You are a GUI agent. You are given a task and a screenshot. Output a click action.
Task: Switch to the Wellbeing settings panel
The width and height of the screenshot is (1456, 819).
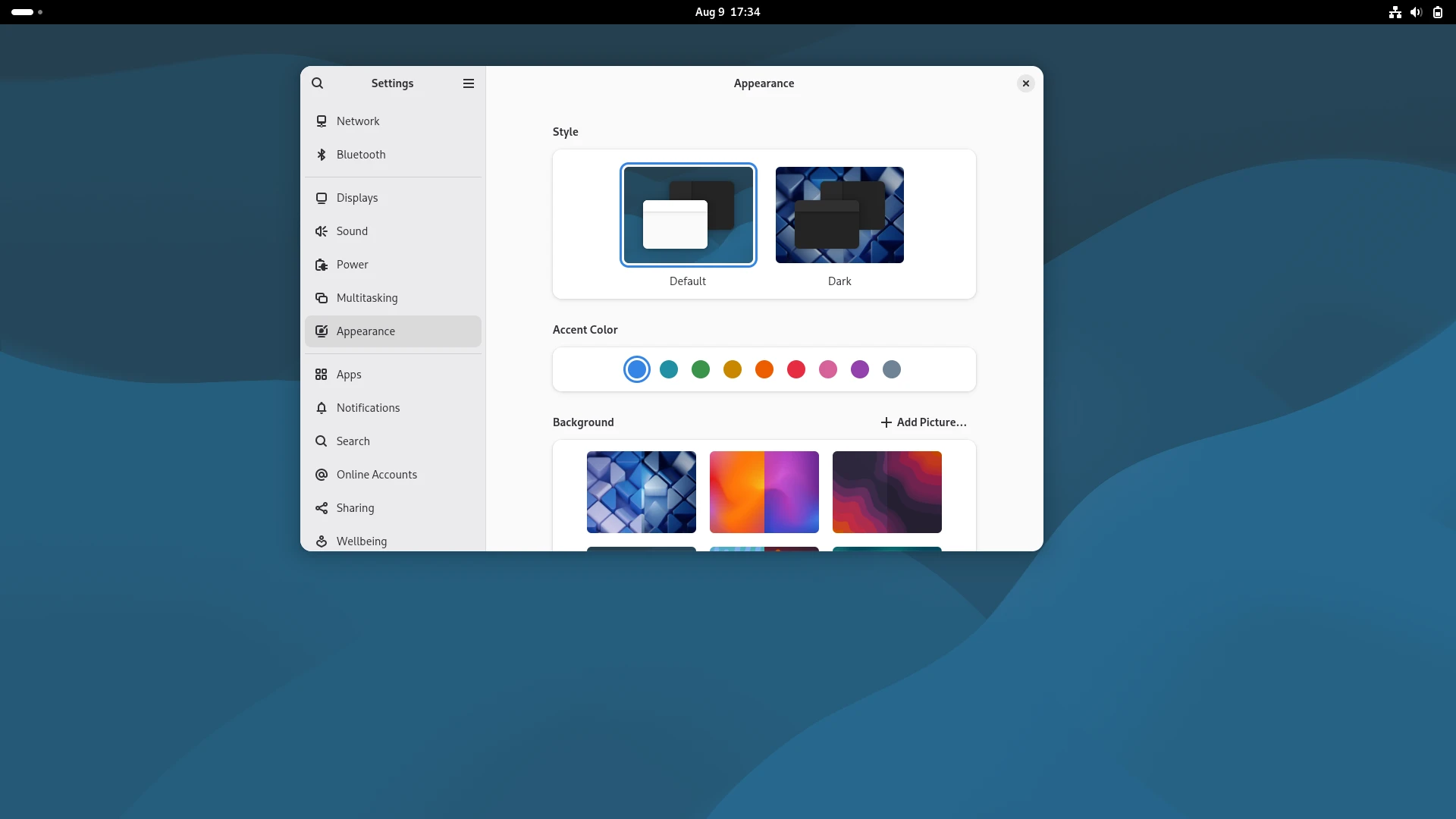[361, 541]
